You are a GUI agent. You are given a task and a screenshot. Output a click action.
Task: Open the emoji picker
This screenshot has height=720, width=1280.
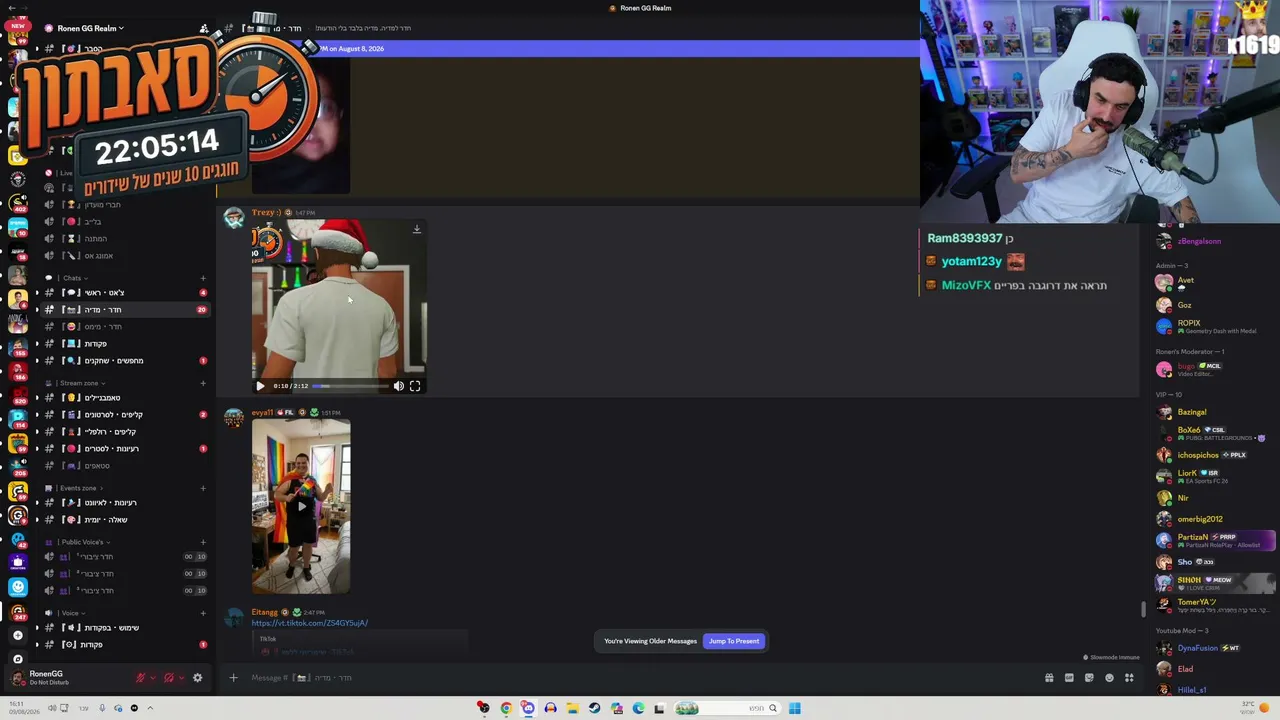pyautogui.click(x=1109, y=678)
